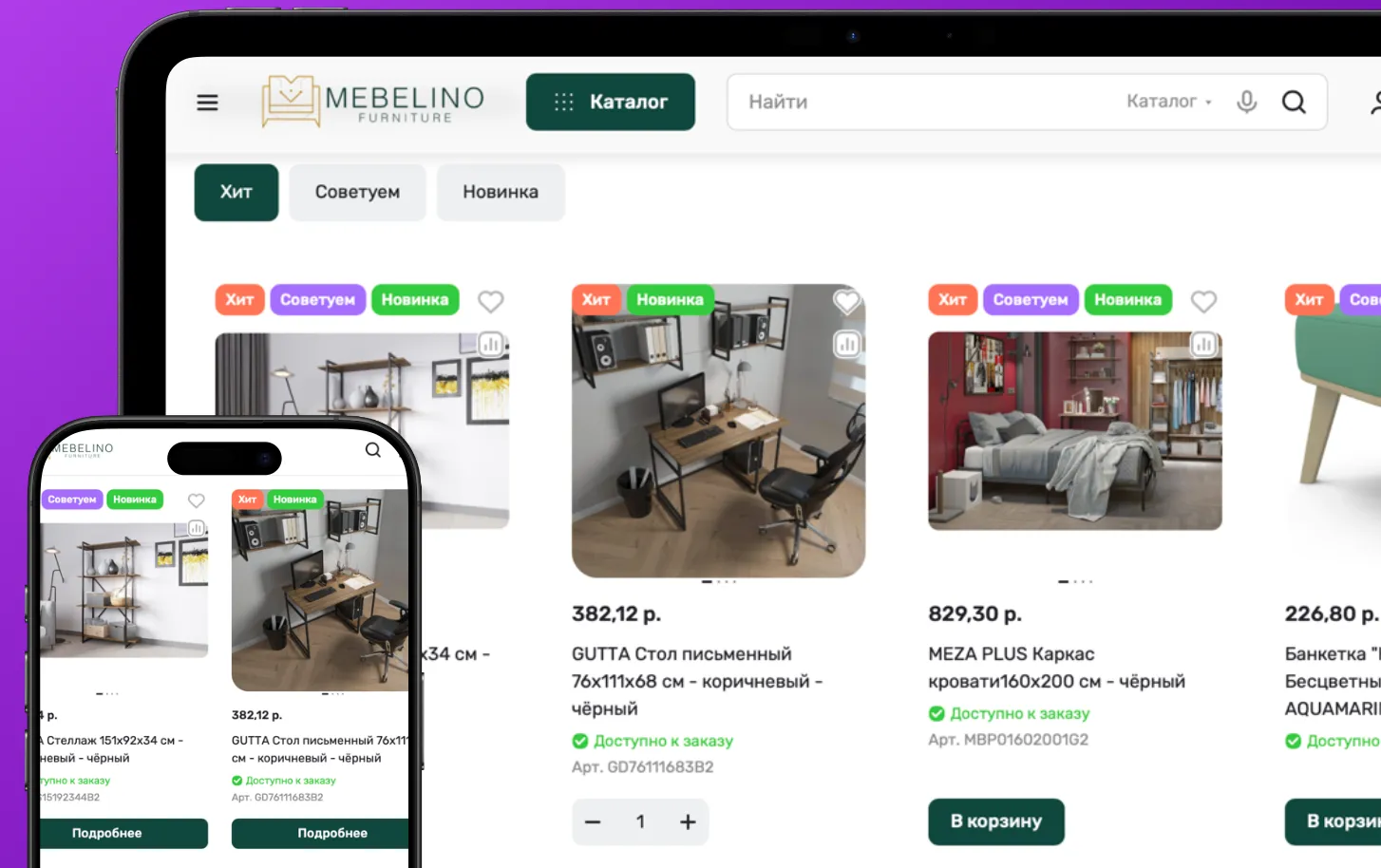The width and height of the screenshot is (1381, 868).
Task: Open the hamburger menu icon
Action: pos(207,102)
